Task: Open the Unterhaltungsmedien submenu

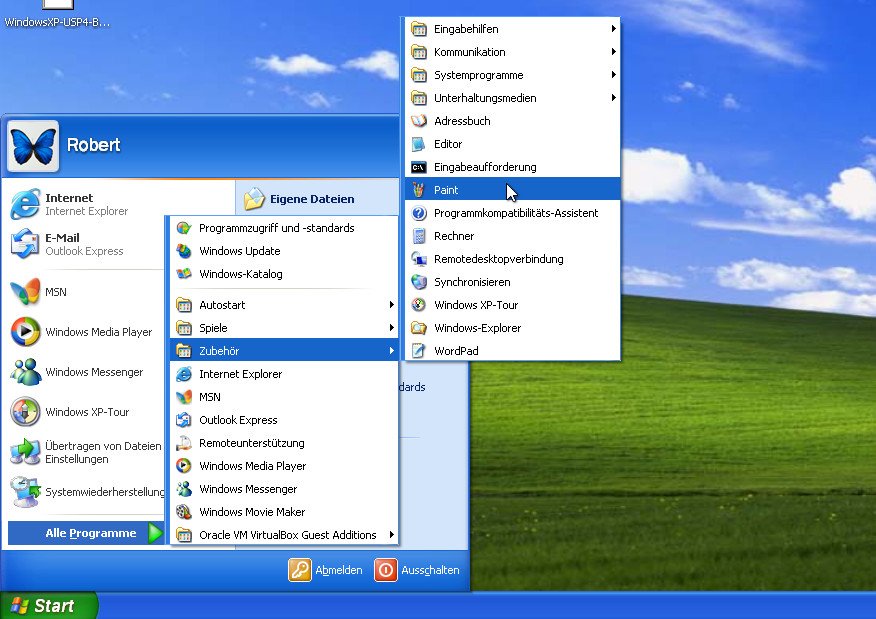Action: point(485,98)
